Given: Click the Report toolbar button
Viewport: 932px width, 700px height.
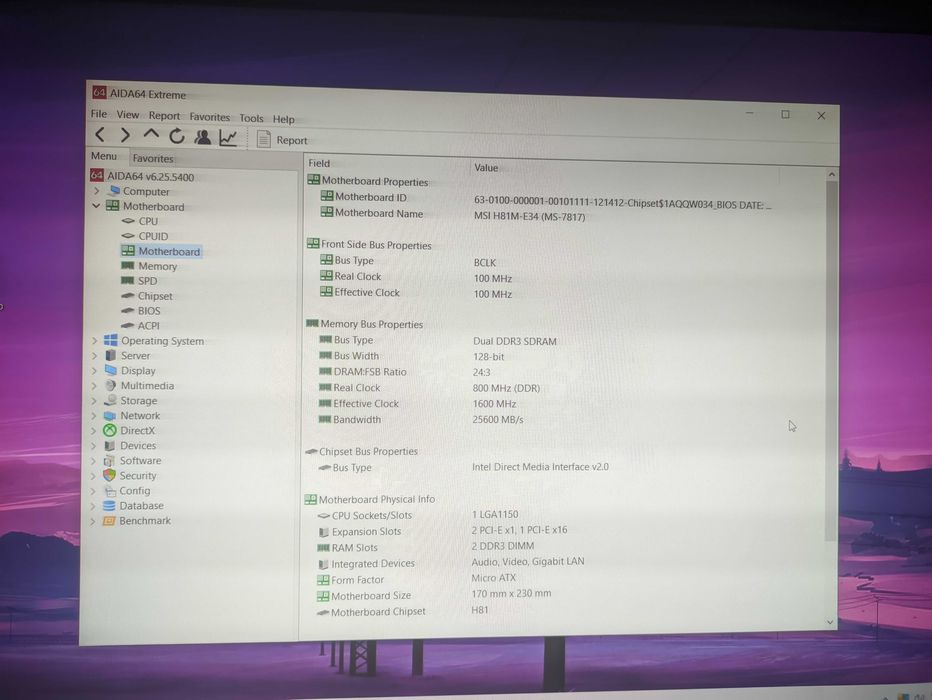Looking at the screenshot, I should [282, 140].
